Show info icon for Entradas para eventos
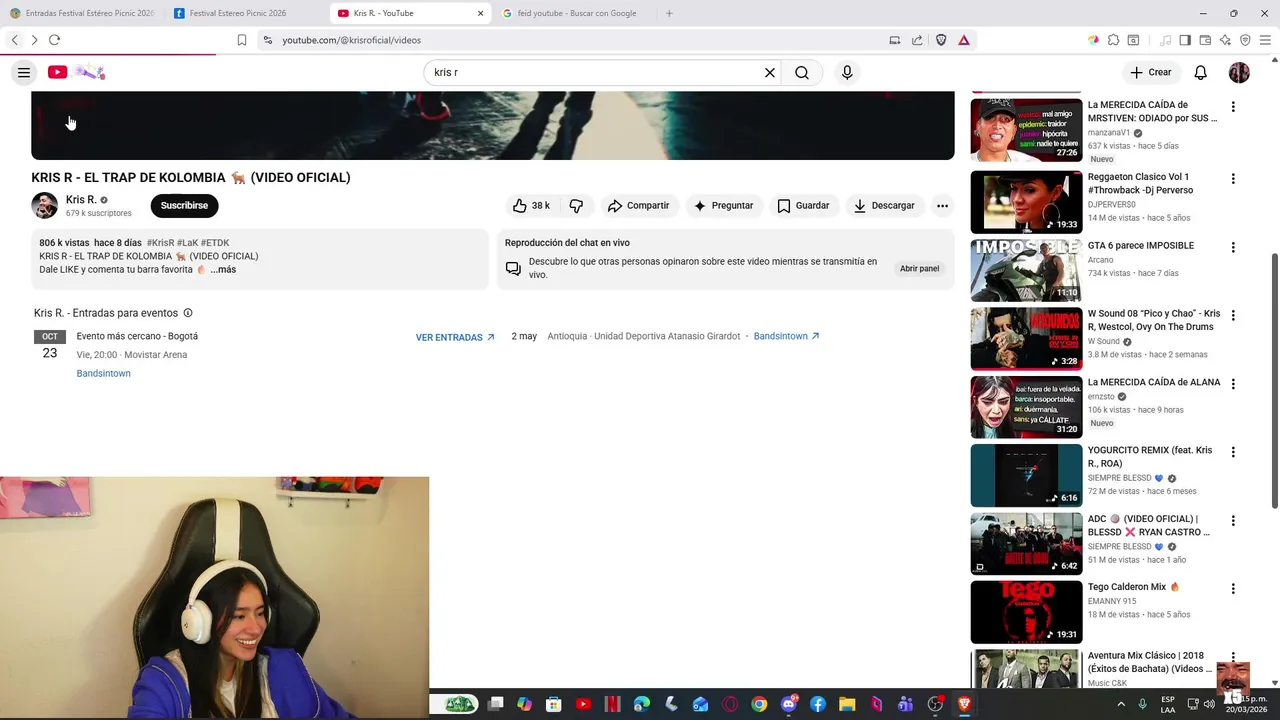This screenshot has width=1280, height=720. click(x=188, y=313)
